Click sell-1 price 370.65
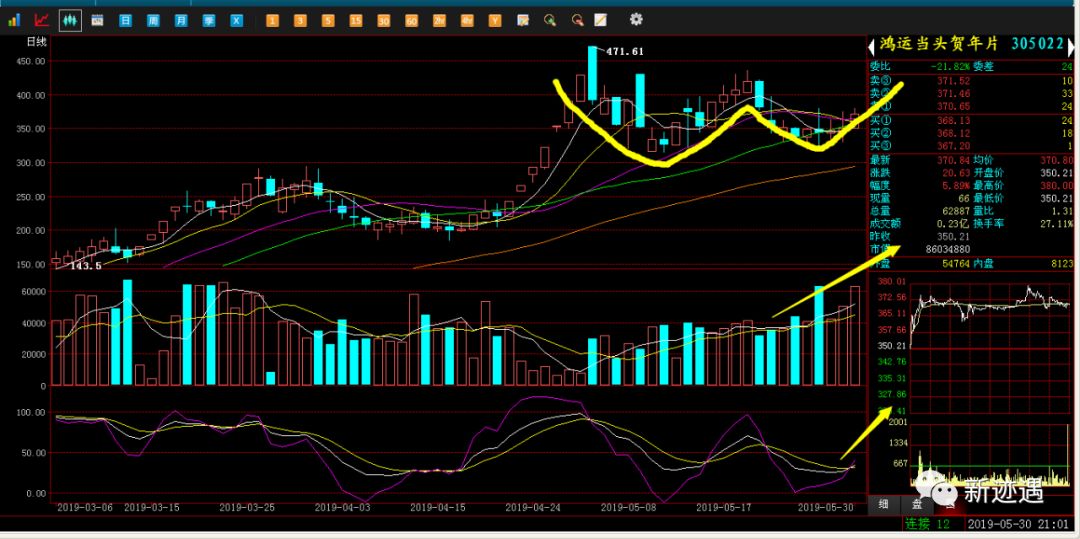1080x539 pixels. (x=954, y=106)
